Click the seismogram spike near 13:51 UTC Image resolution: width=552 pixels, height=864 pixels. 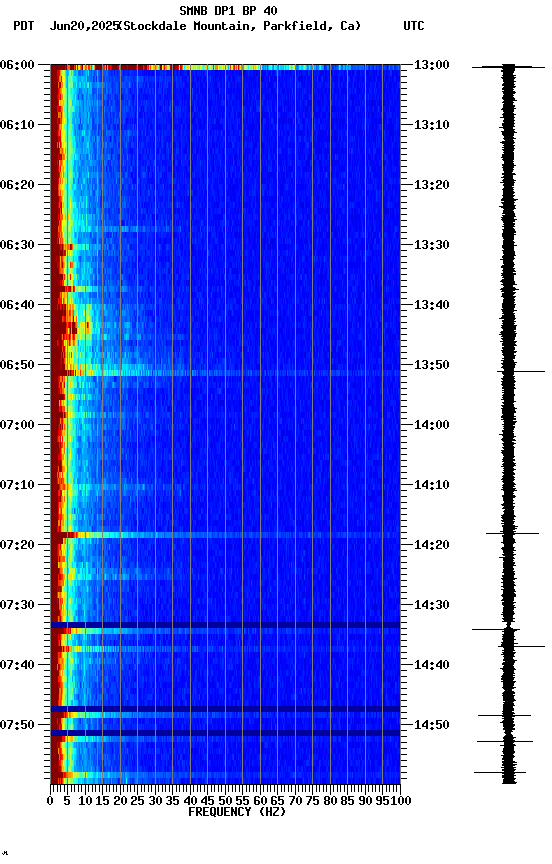coord(521,372)
